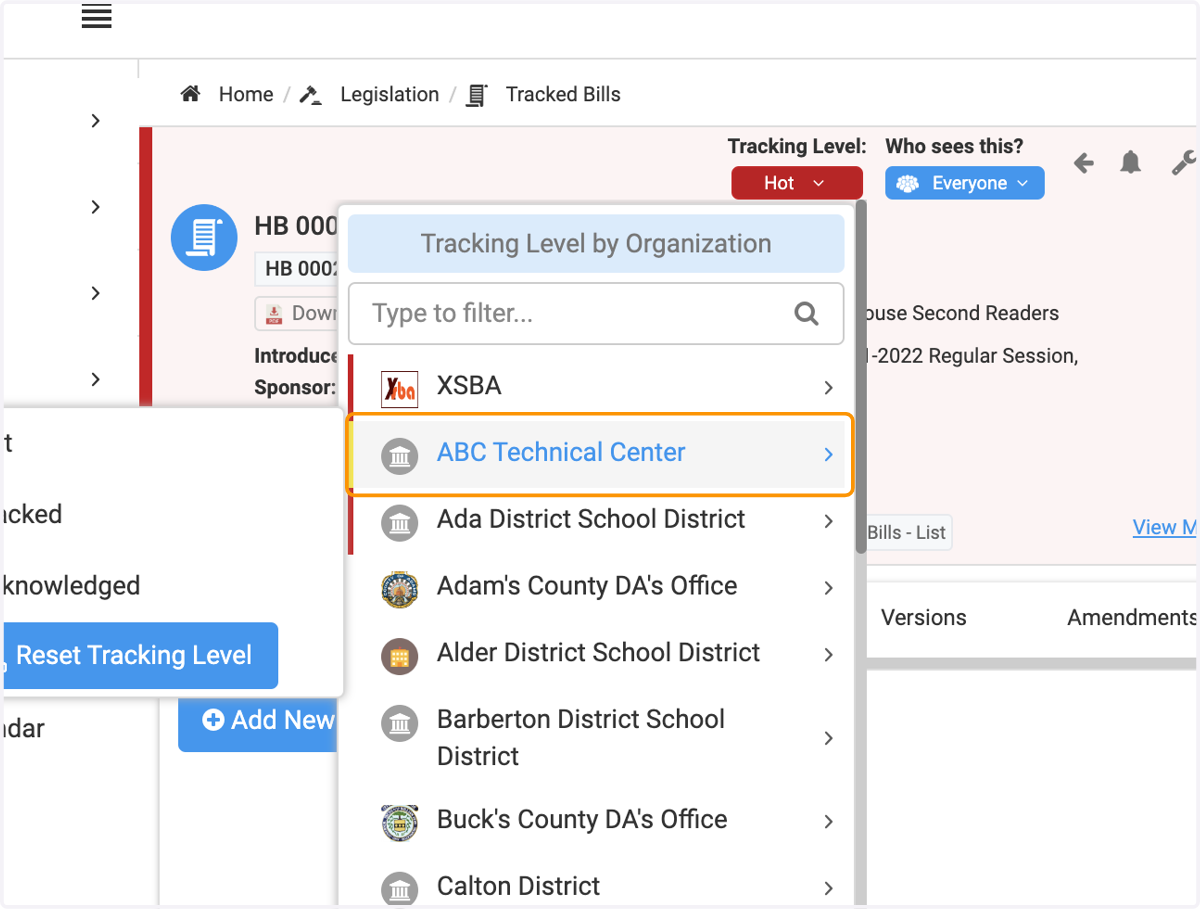This screenshot has height=909, width=1200.
Task: Open the Hot tracking level dropdown
Action: (796, 183)
